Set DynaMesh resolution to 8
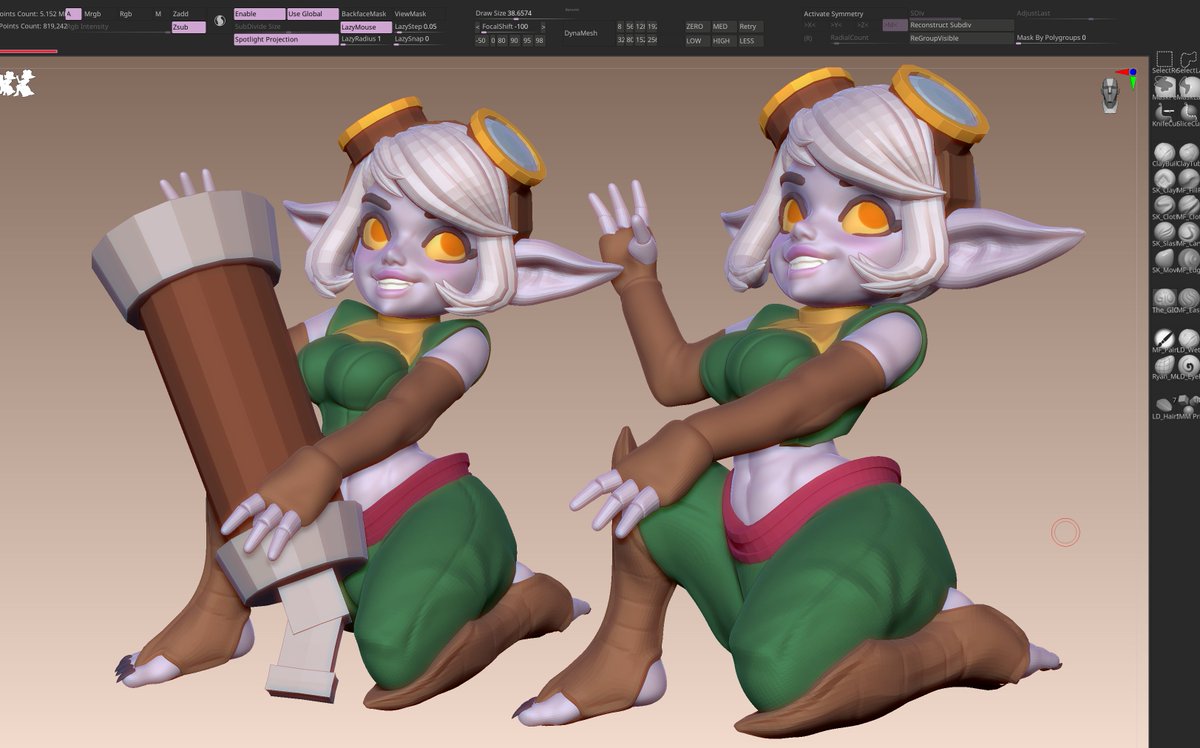 tap(619, 27)
